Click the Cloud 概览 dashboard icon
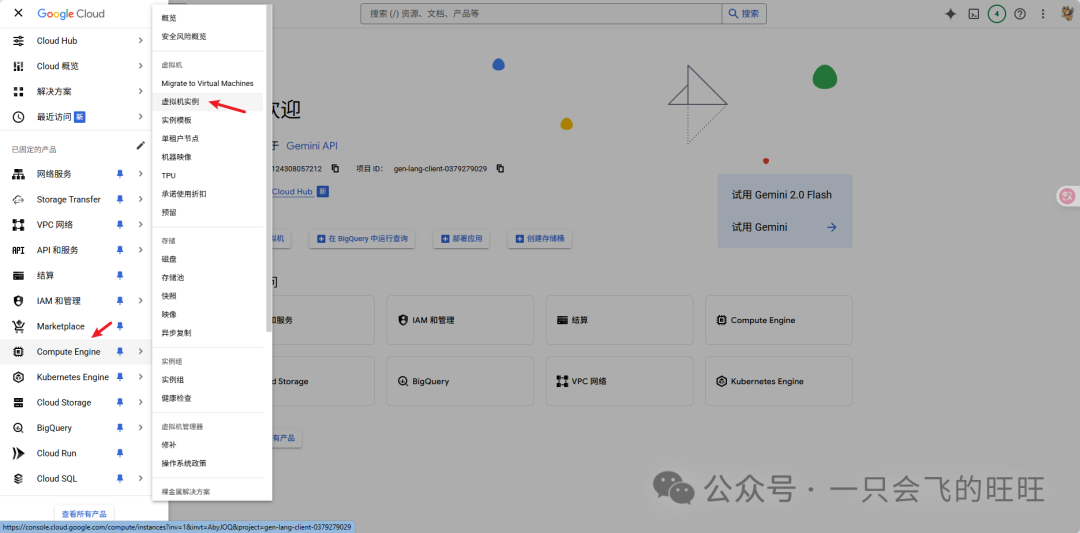The width and height of the screenshot is (1080, 533). click(19, 66)
